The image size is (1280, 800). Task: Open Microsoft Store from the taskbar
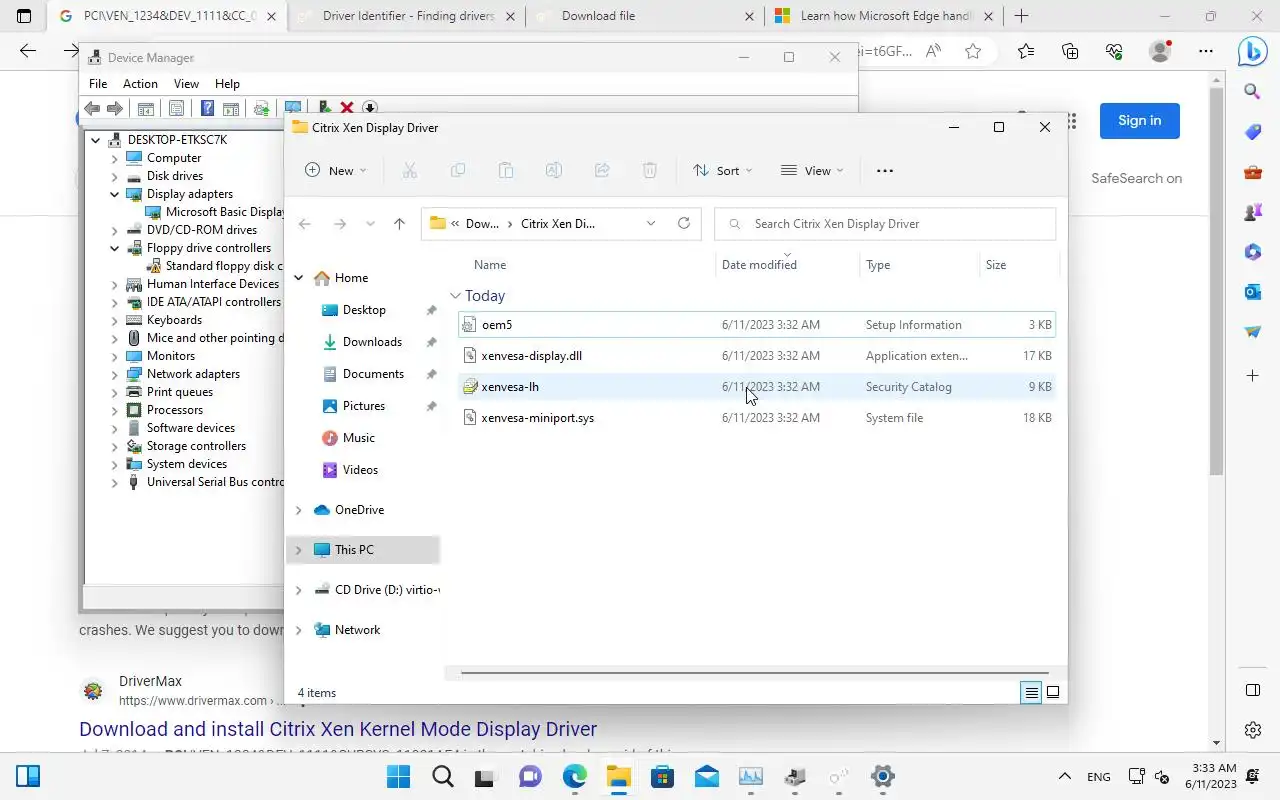[662, 776]
